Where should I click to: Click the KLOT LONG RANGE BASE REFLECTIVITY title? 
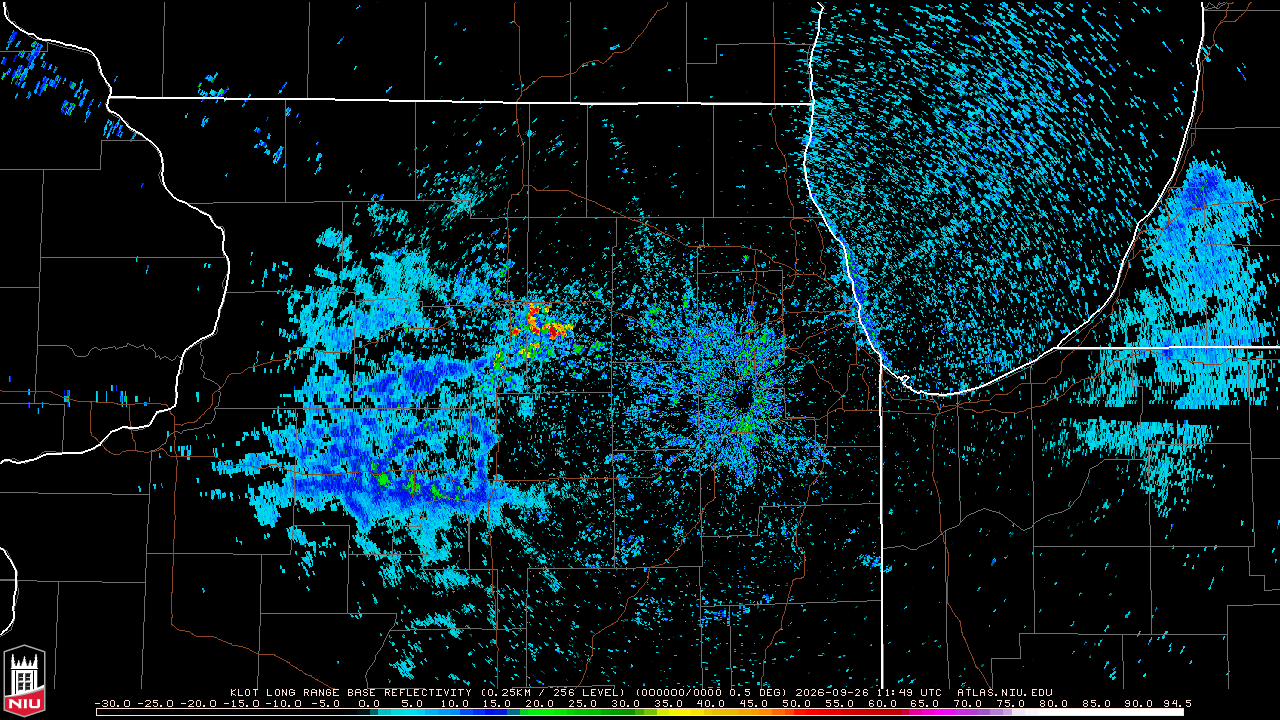[x=350, y=692]
